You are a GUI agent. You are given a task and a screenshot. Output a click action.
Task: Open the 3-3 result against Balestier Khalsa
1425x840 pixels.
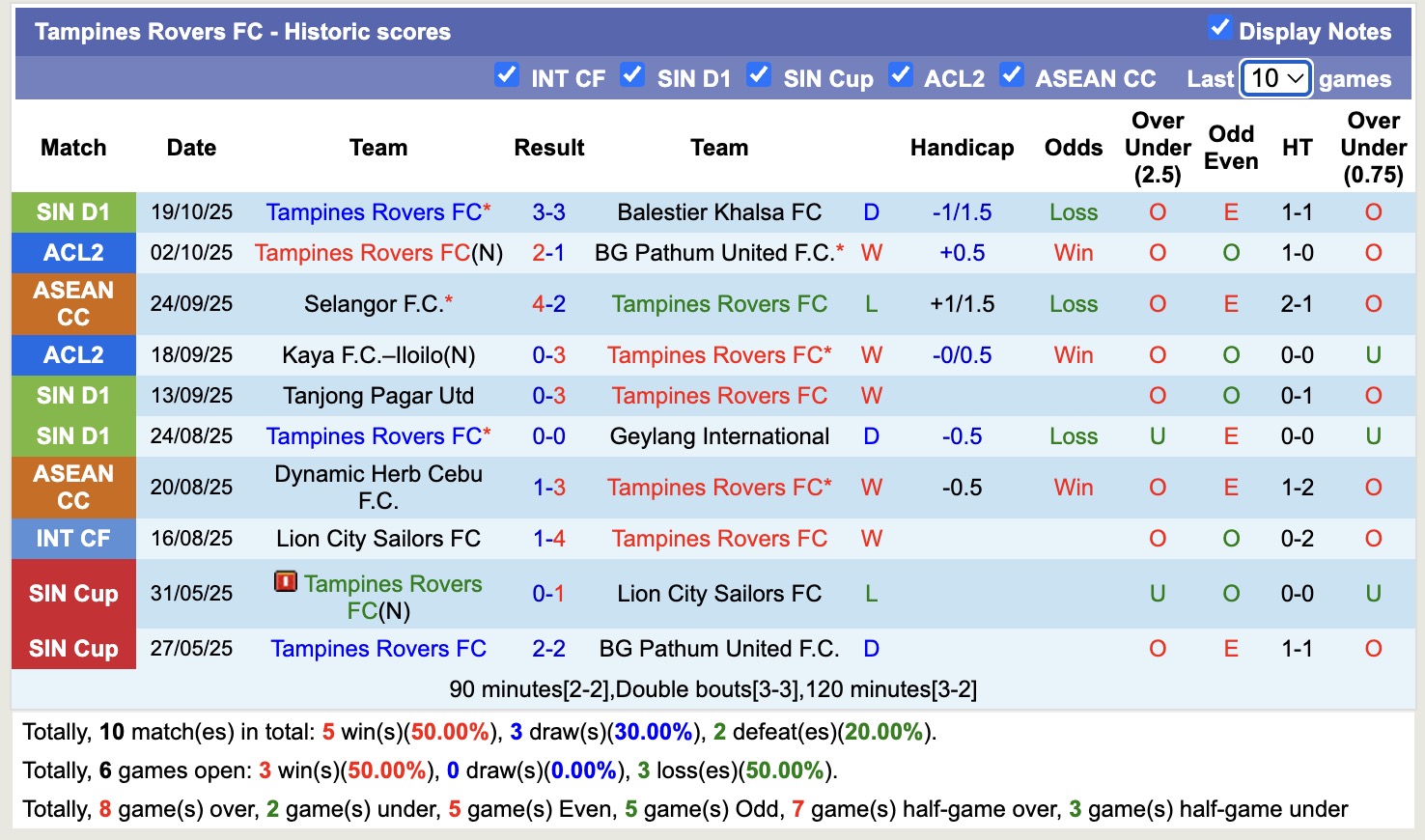(x=548, y=212)
